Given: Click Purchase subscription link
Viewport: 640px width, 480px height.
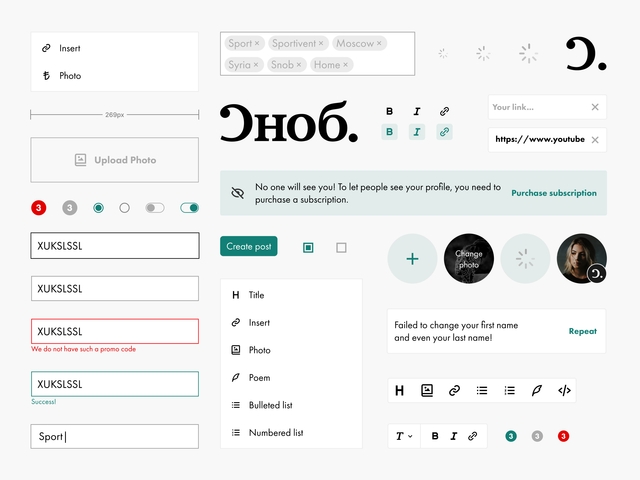Looking at the screenshot, I should pos(554,193).
